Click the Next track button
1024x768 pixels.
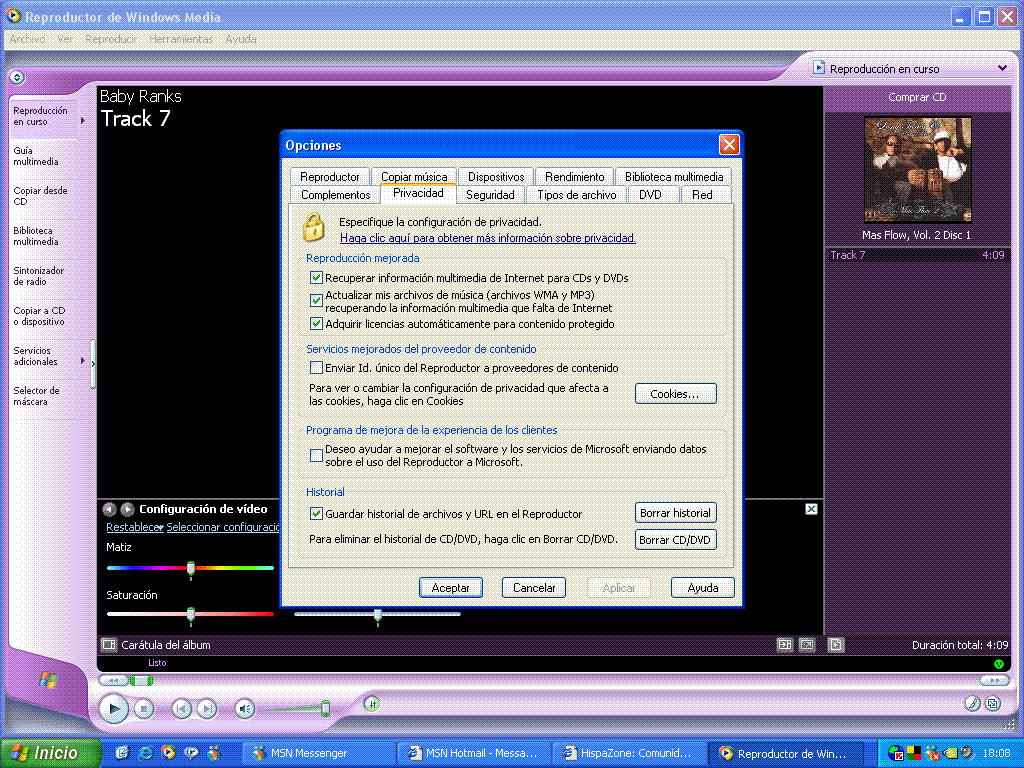[206, 709]
